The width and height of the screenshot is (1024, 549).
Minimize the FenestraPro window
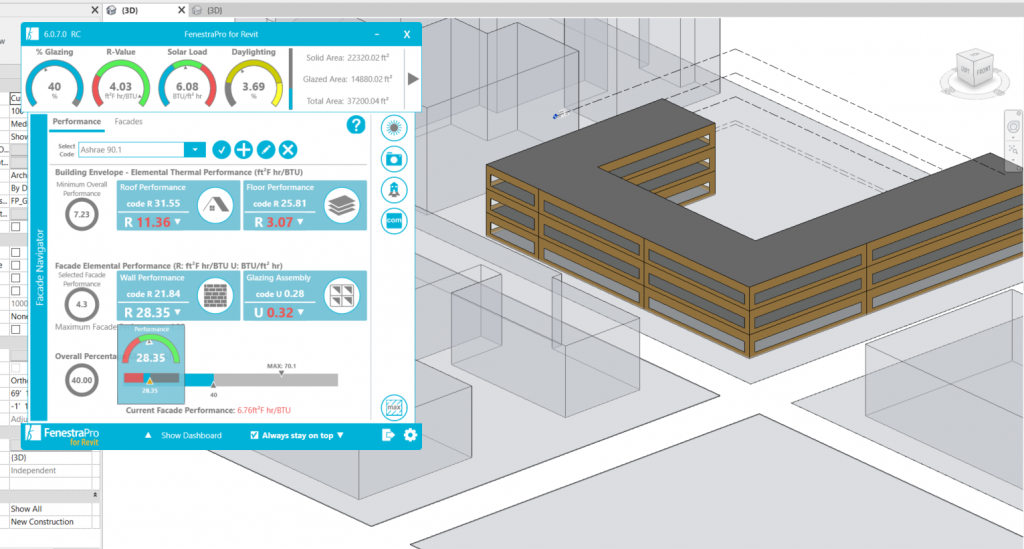pos(377,34)
